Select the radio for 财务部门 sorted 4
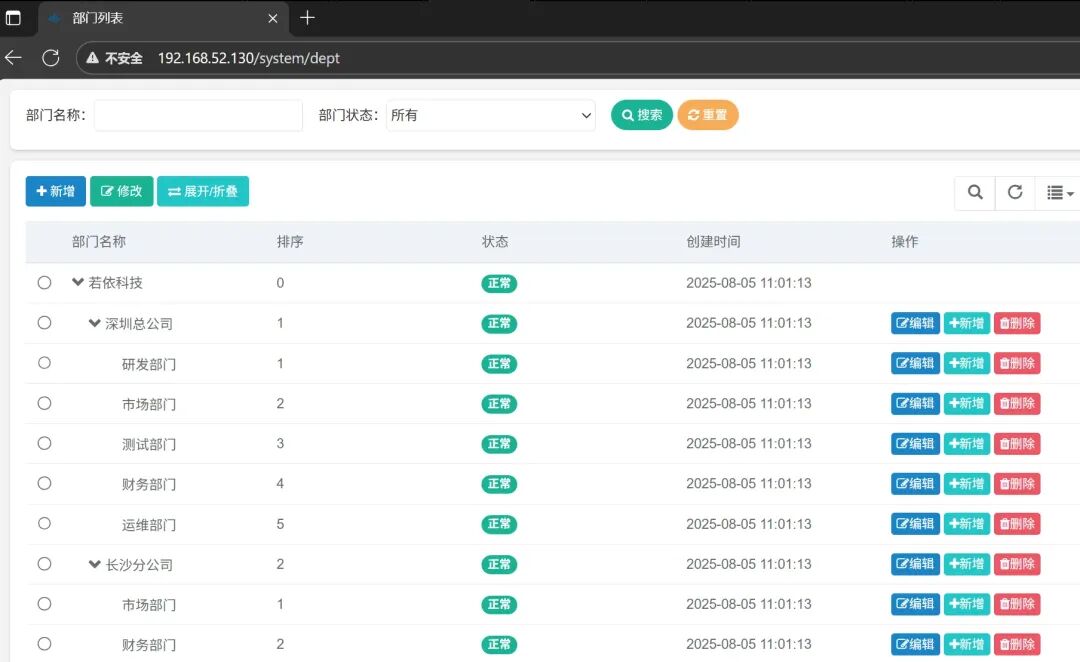 click(44, 483)
